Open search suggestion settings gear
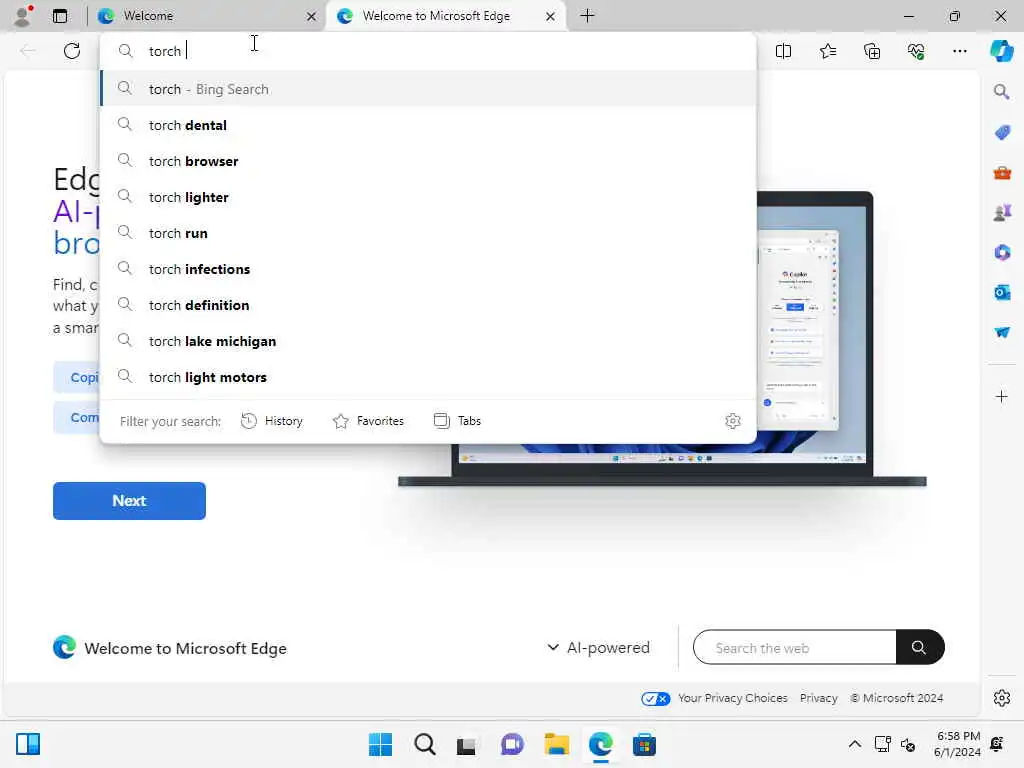This screenshot has height=768, width=1024. tap(733, 421)
